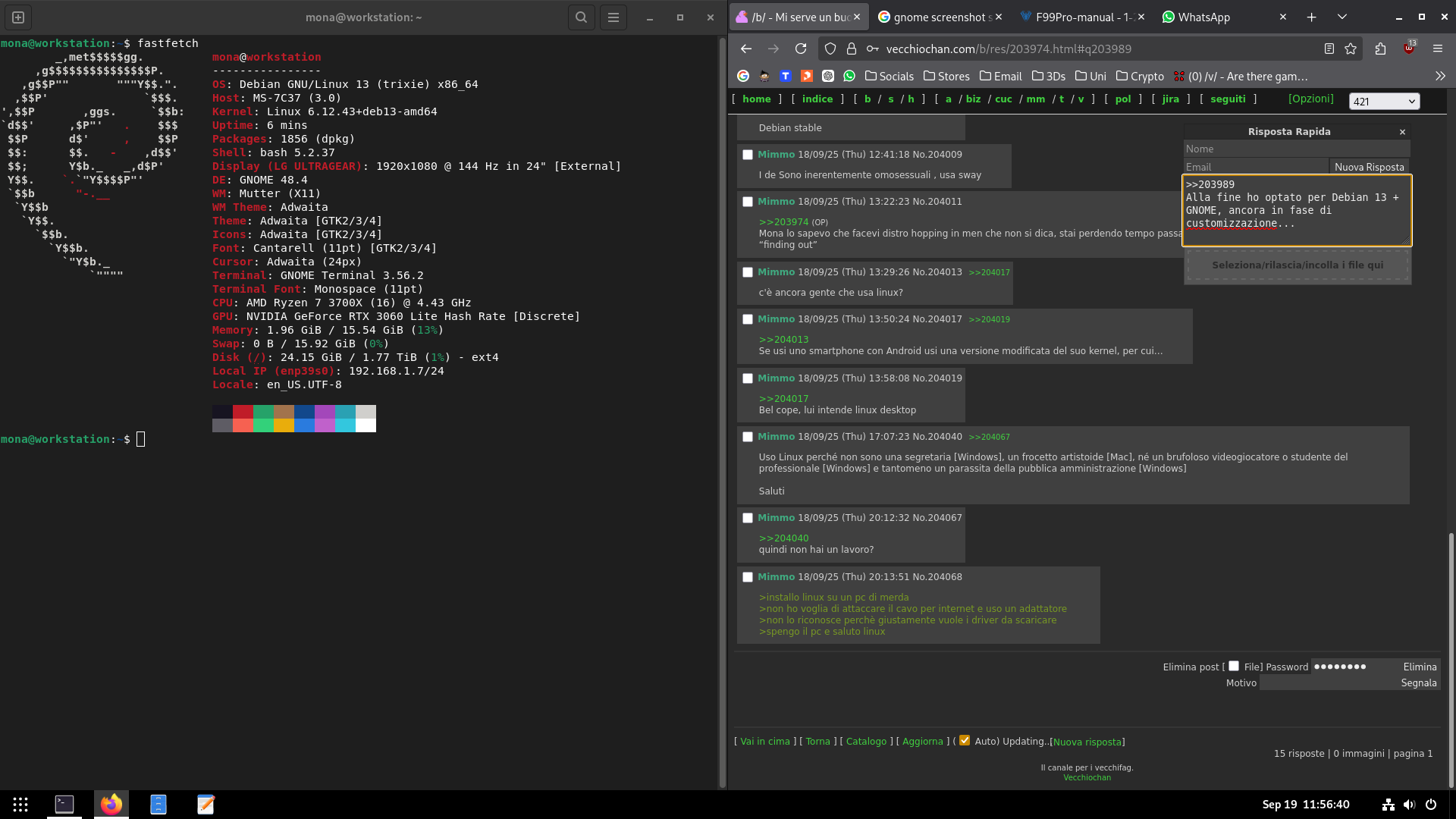This screenshot has width=1456, height=819.
Task: Disable the Auto update checkbox
Action: 965,741
